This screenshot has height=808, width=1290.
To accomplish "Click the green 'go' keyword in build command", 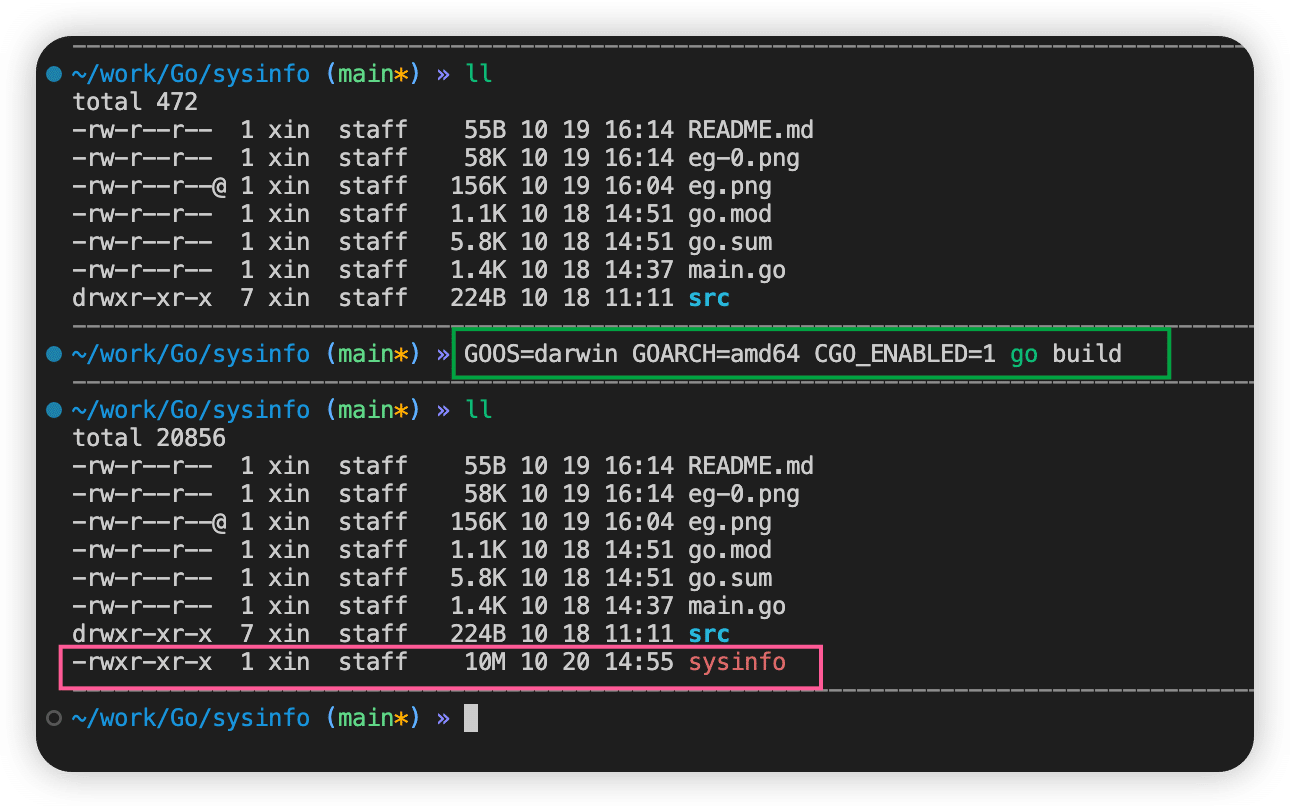I will tap(1024, 354).
